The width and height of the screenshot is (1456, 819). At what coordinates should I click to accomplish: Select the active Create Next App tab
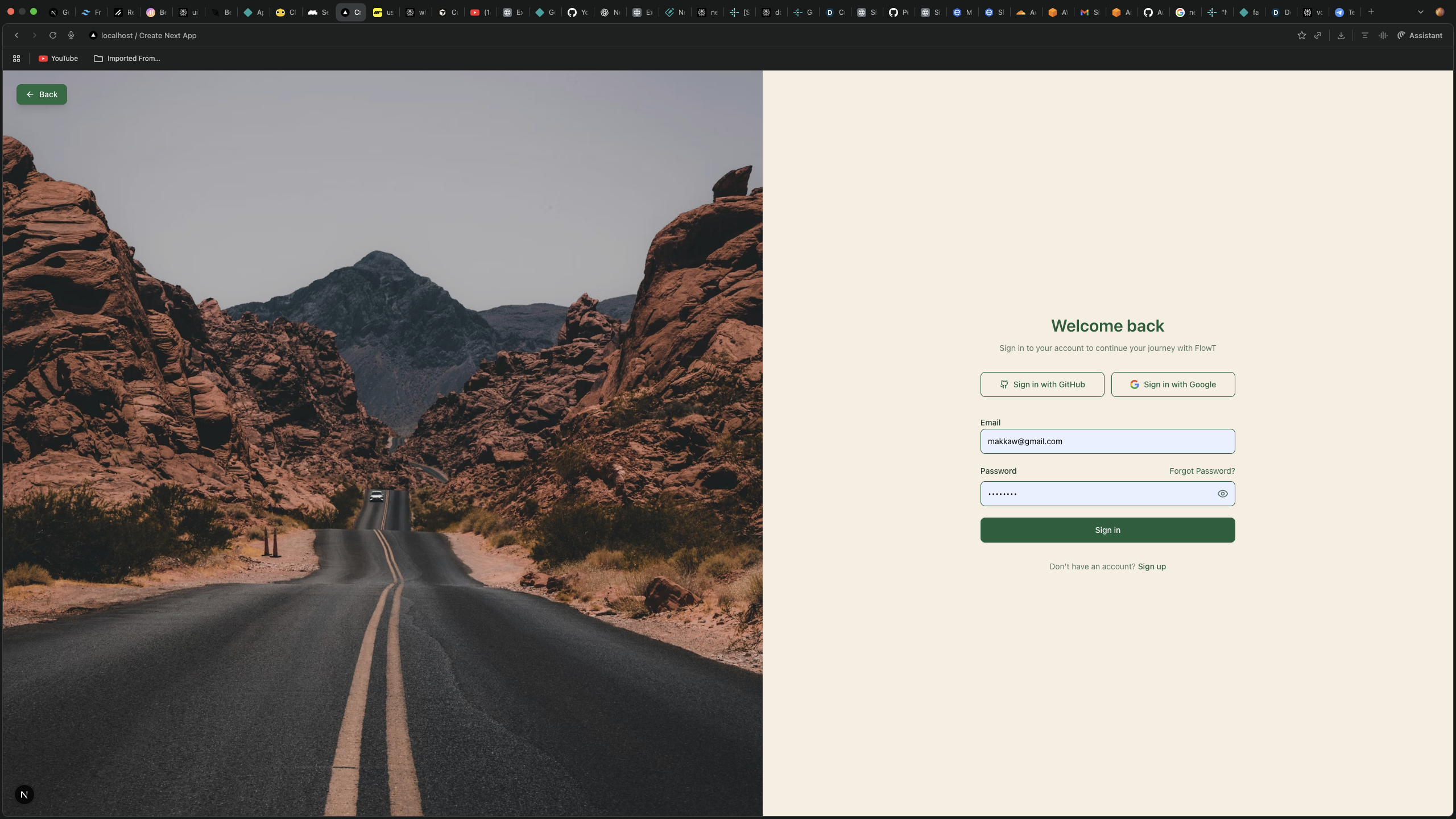click(350, 12)
